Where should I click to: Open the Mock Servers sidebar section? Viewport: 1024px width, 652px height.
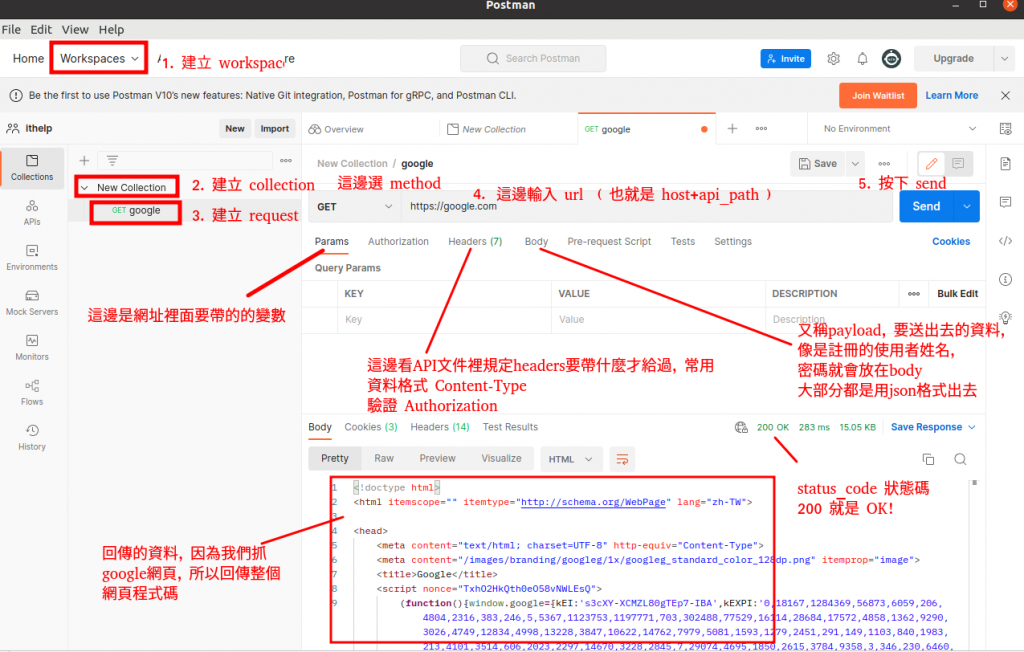(x=32, y=303)
